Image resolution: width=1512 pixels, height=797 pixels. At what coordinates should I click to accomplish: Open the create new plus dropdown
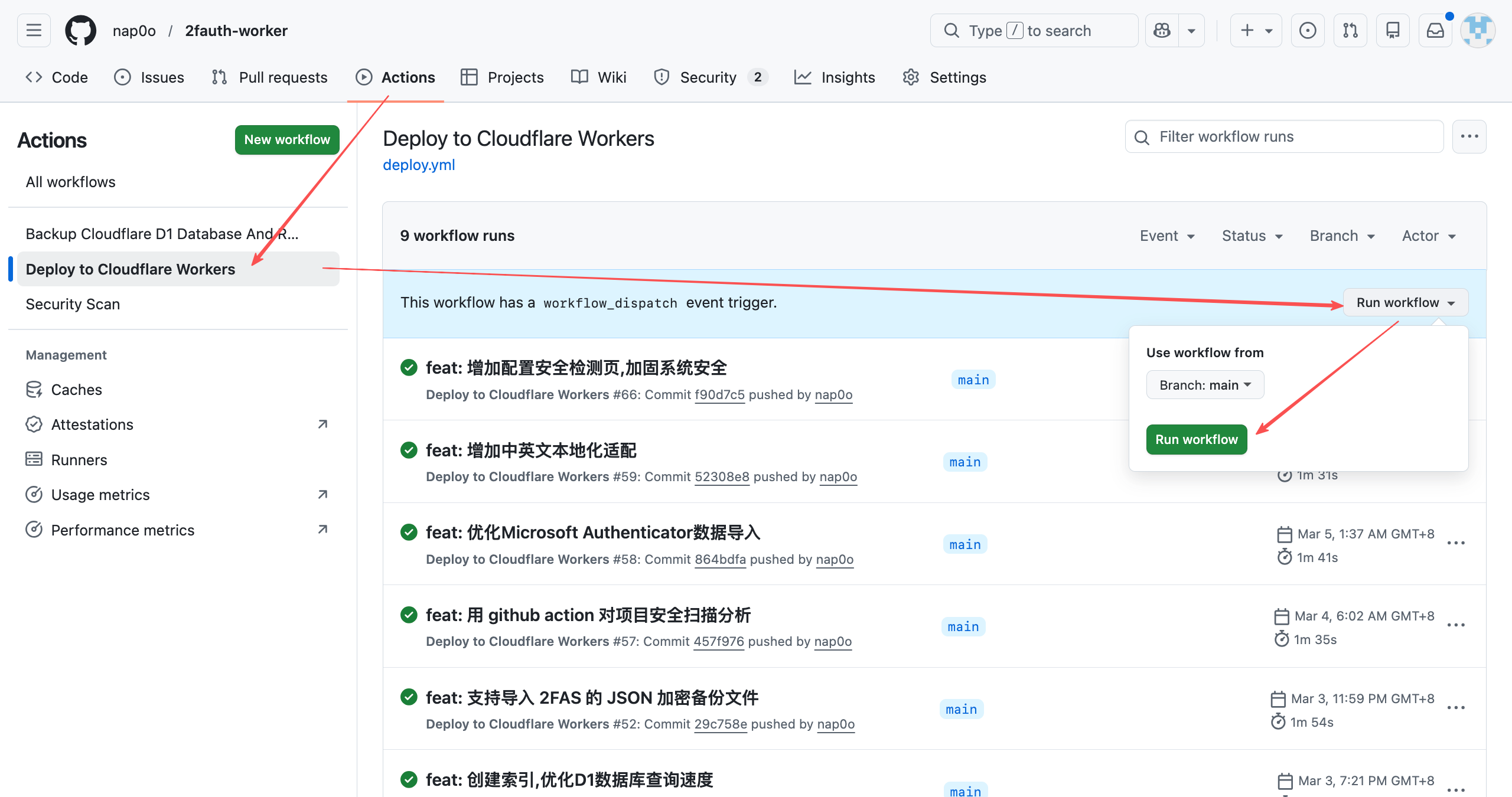pyautogui.click(x=1256, y=31)
